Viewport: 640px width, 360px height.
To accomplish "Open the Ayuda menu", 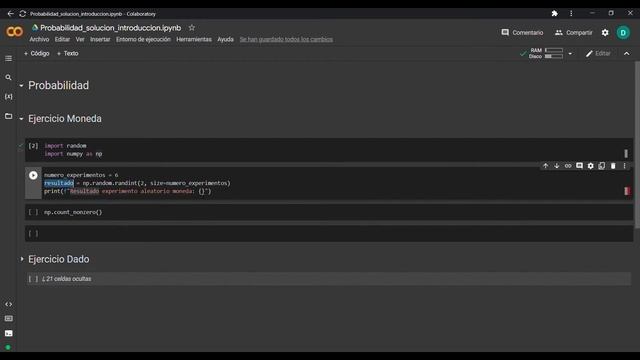I will [x=225, y=40].
